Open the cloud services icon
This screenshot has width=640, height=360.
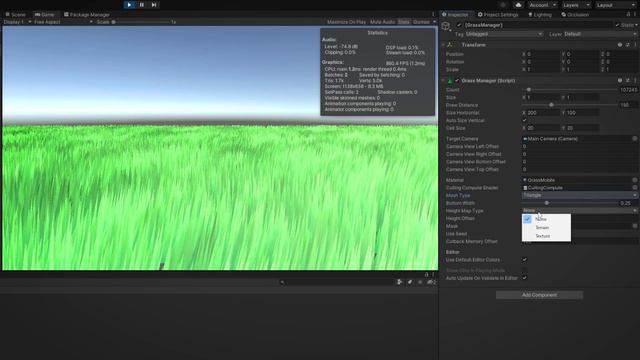pos(518,5)
